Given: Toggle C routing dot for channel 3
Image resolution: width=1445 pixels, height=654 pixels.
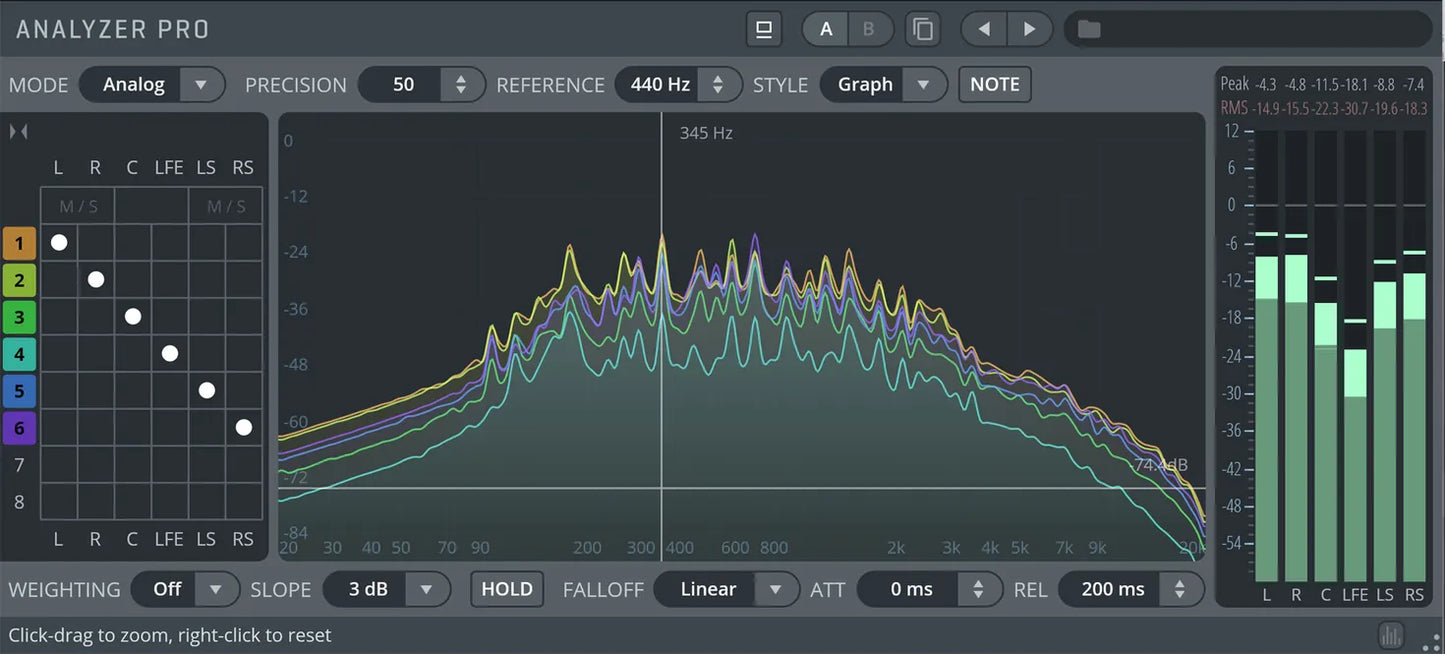Looking at the screenshot, I should pos(133,316).
